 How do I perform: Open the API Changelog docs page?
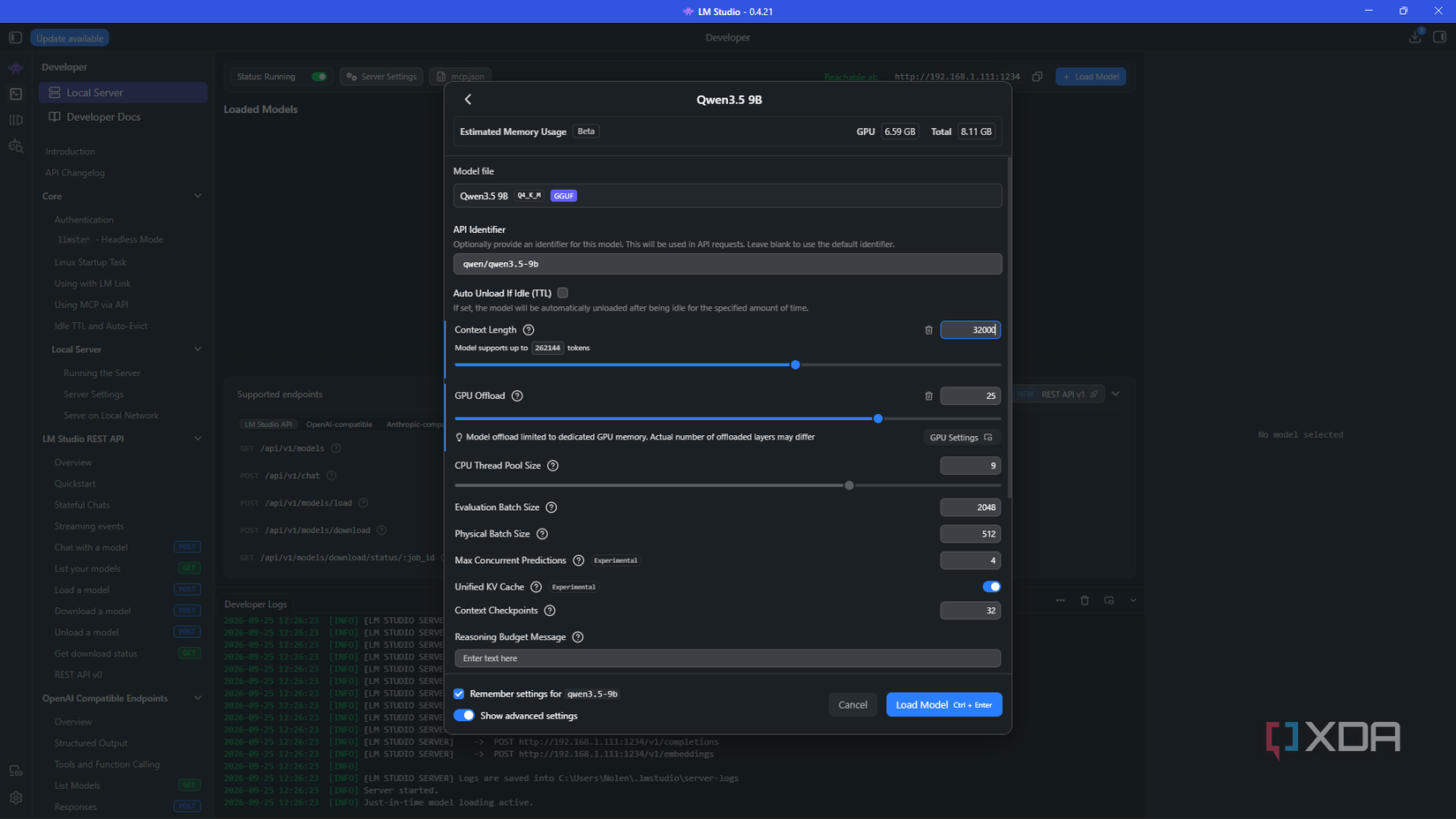point(75,173)
